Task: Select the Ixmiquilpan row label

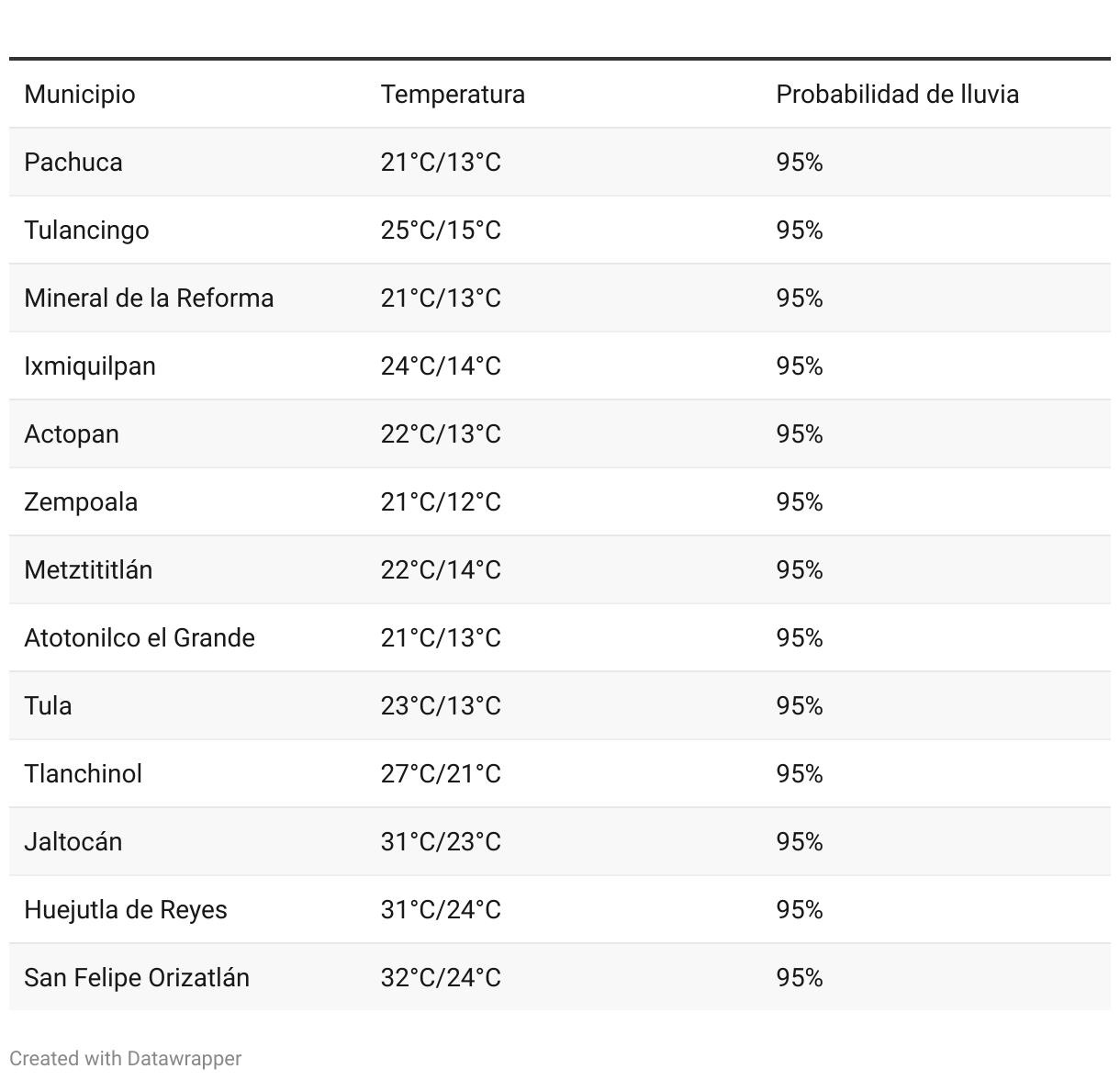Action: coord(90,366)
